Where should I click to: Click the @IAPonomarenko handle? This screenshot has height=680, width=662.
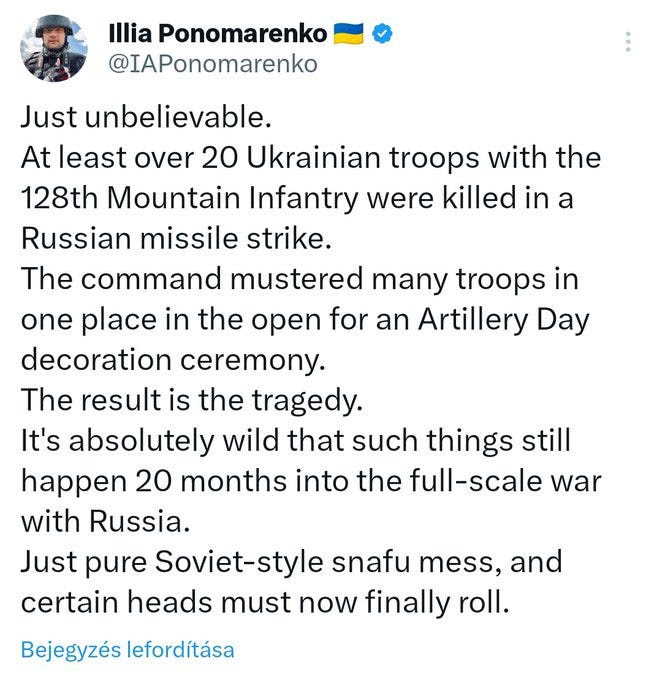pos(213,64)
